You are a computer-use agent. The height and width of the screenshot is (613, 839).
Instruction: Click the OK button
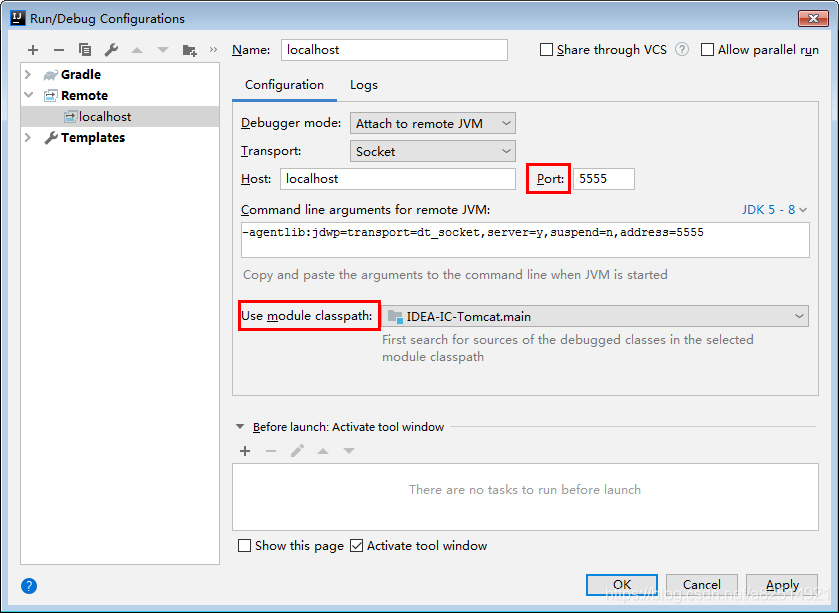tap(622, 585)
